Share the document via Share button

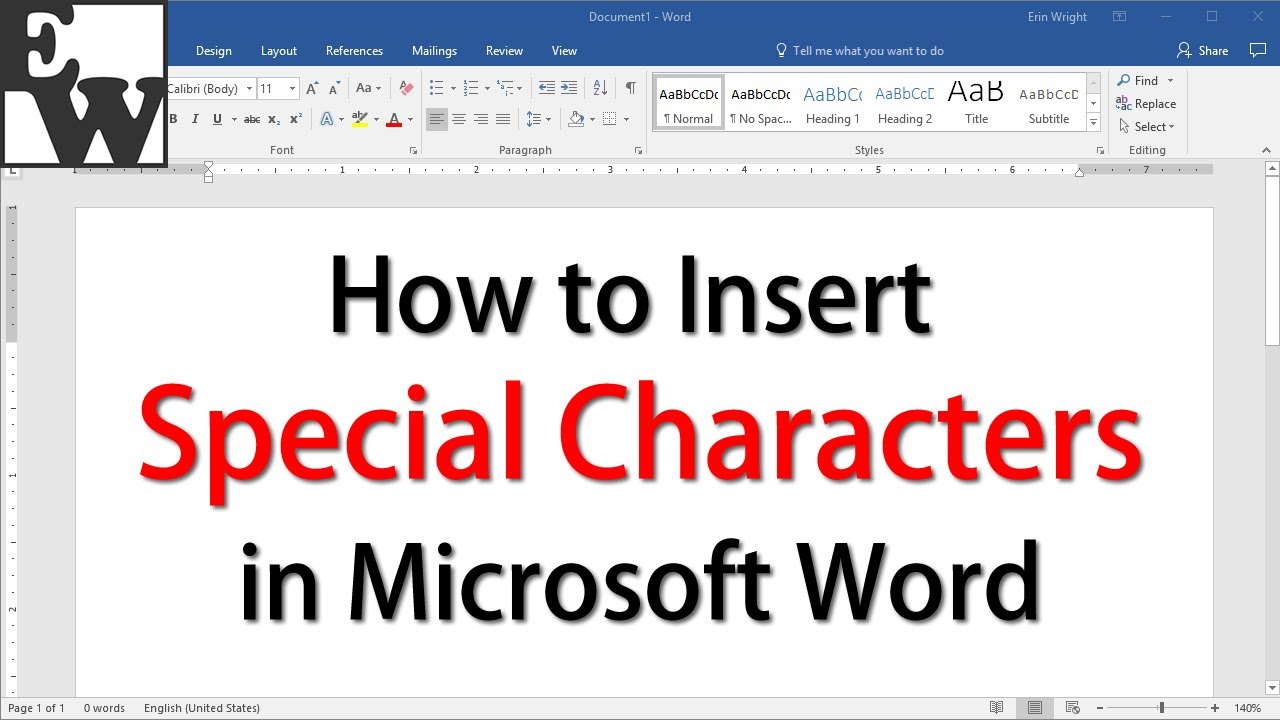(1203, 51)
